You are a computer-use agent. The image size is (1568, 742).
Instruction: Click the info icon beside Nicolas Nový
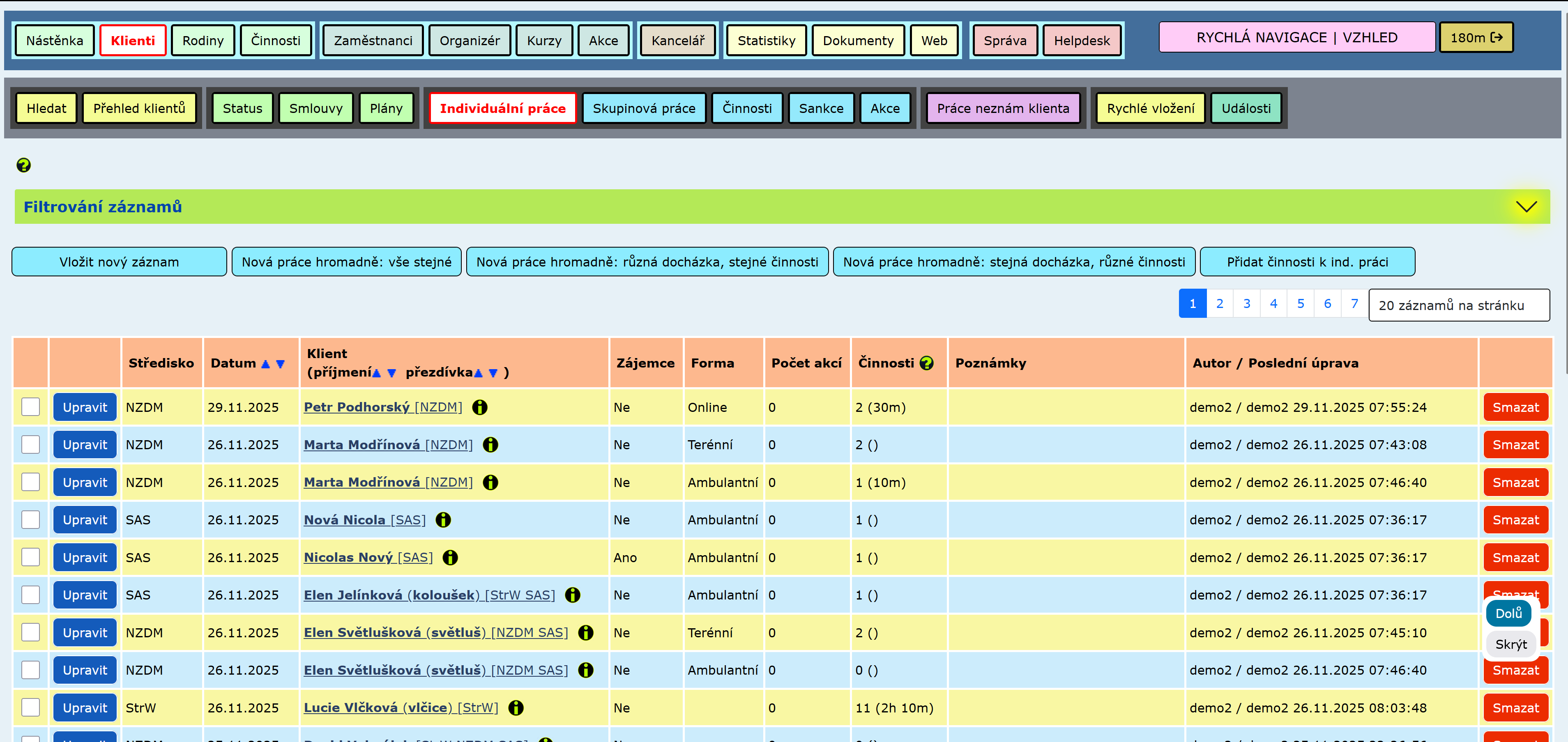(x=450, y=558)
